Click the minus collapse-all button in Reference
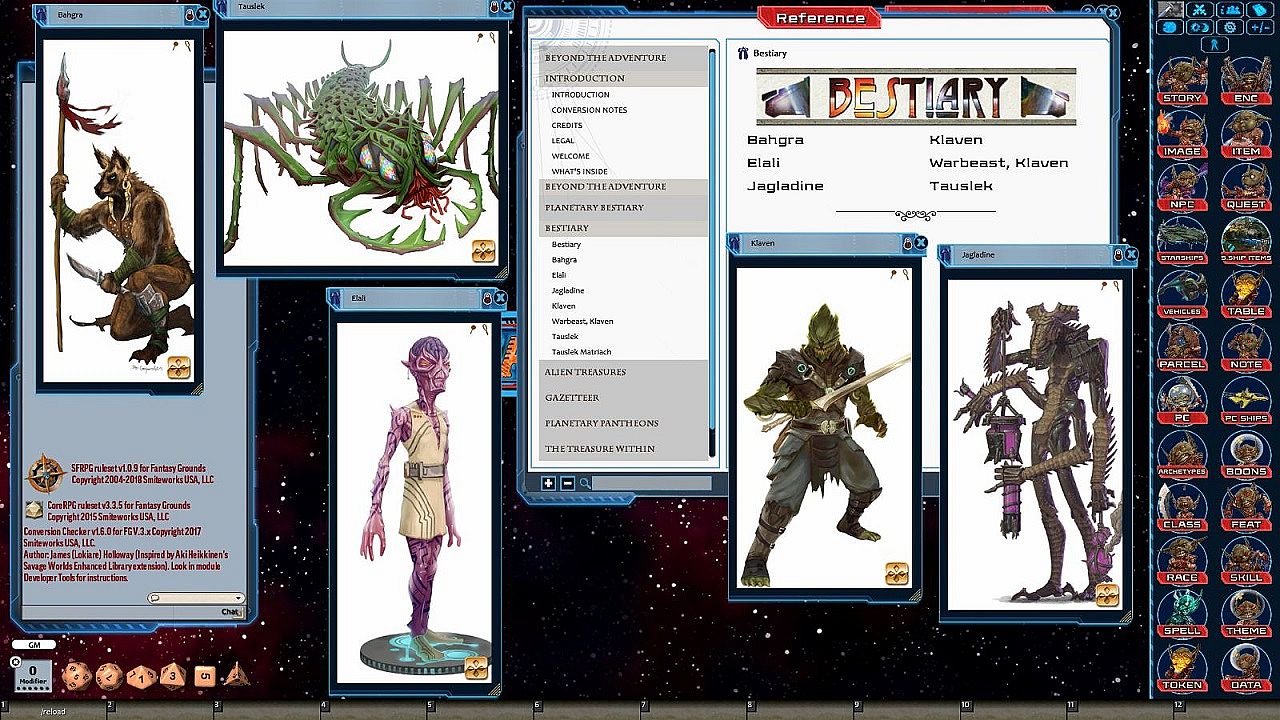 [567, 483]
